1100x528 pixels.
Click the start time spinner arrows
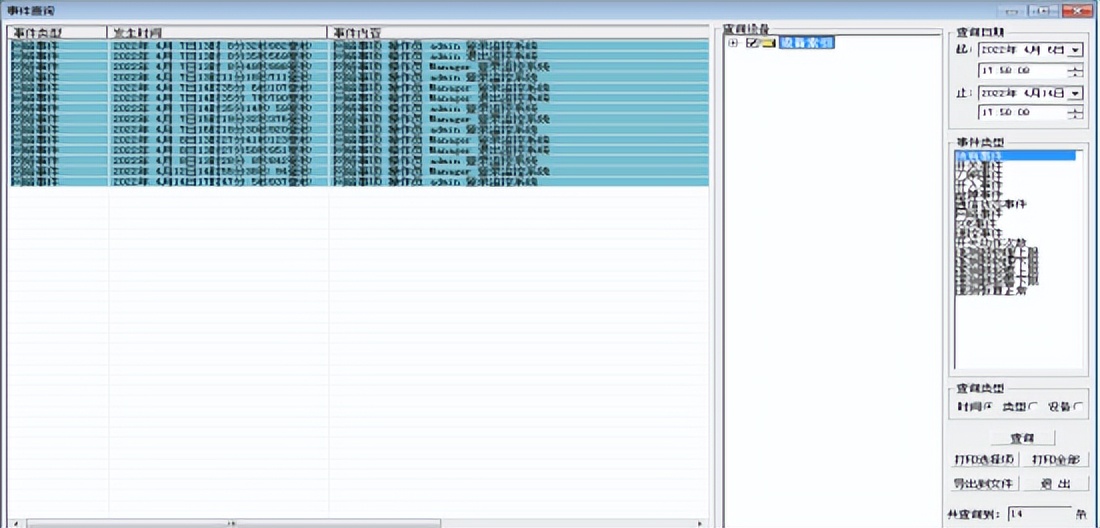coord(1075,71)
